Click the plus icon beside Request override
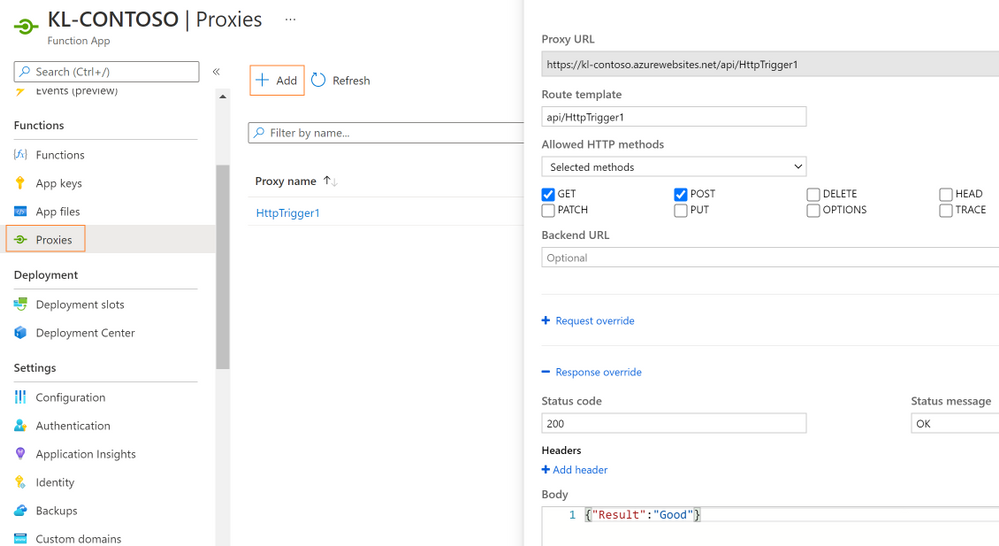Image resolution: width=999 pixels, height=546 pixels. tap(545, 320)
